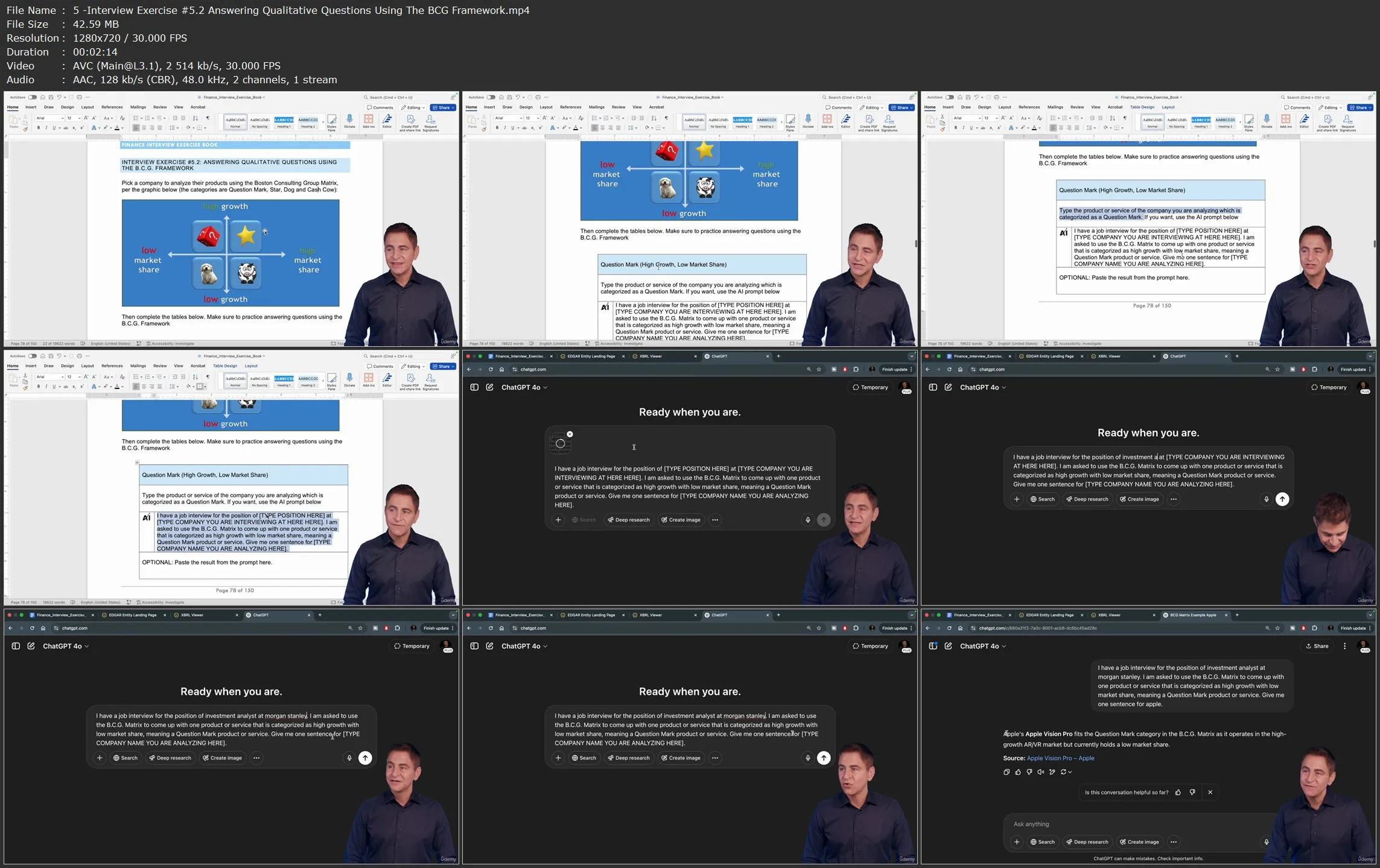1380x868 pixels.
Task: Click the Undo arrow in exercise-title Word frame
Action: pyautogui.click(x=59, y=97)
